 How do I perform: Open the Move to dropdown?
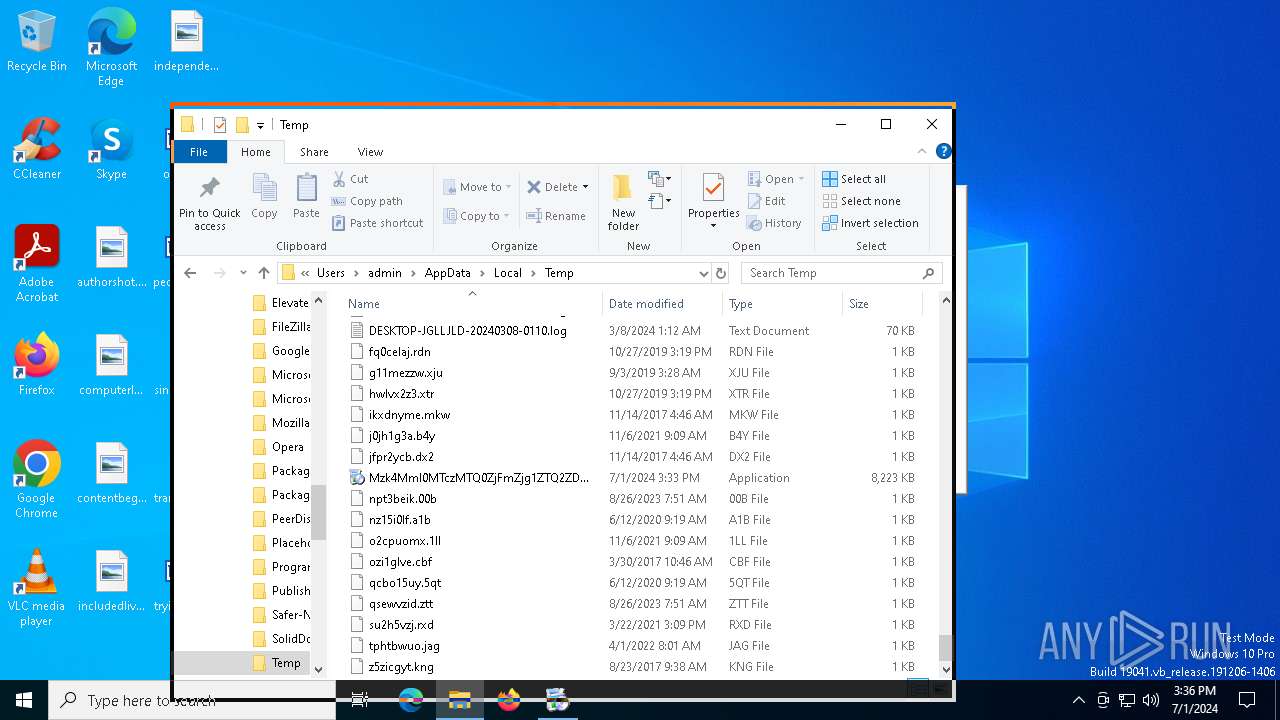pos(477,187)
